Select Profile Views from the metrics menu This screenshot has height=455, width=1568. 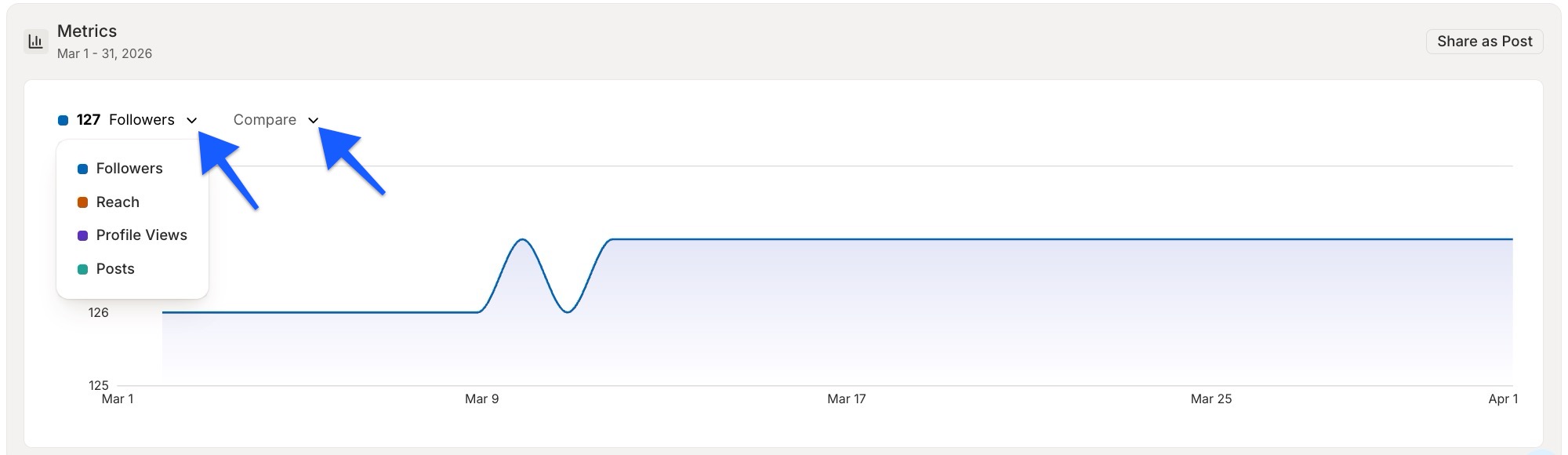point(141,235)
